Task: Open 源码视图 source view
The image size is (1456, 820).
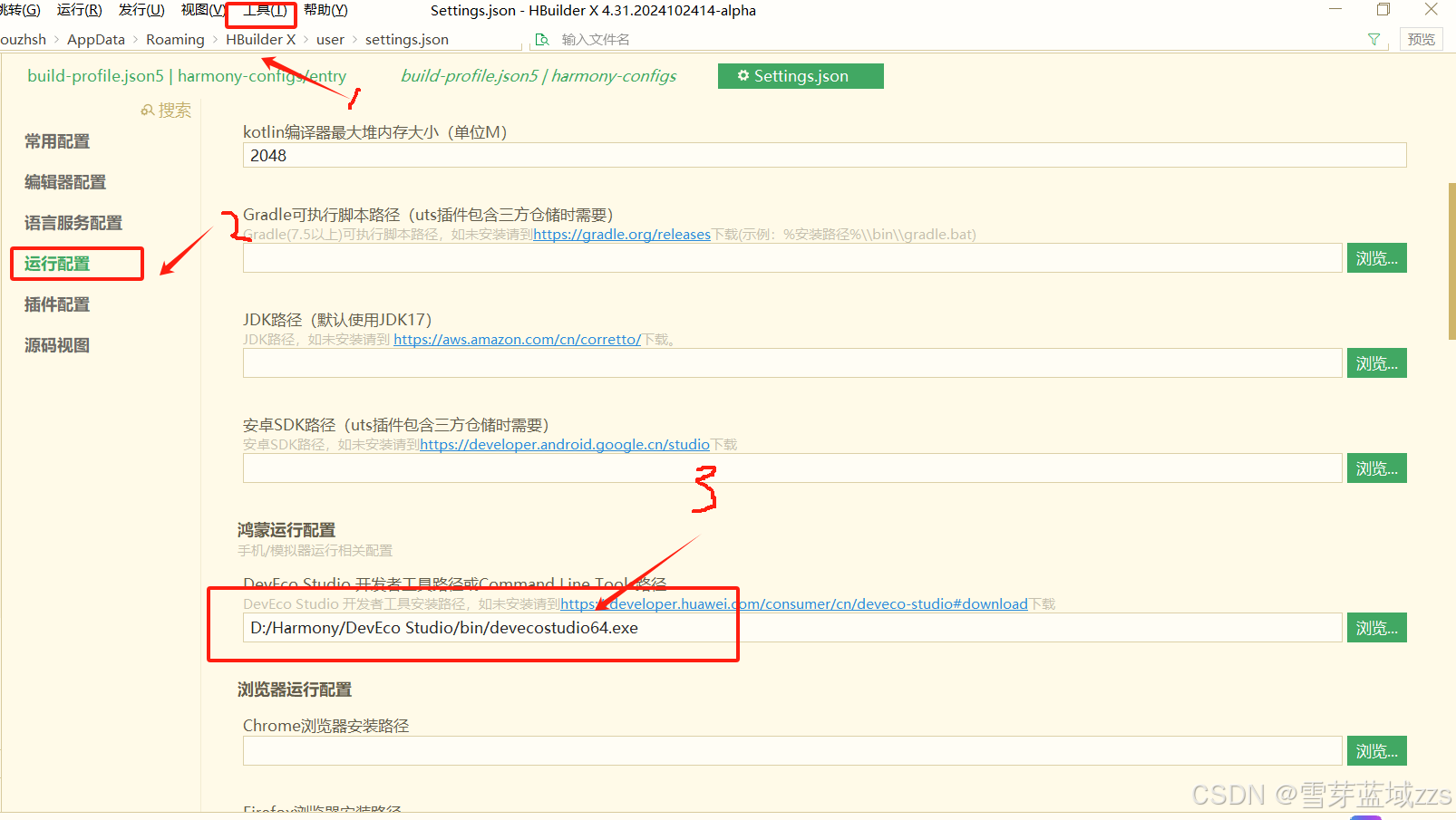Action: click(x=57, y=345)
